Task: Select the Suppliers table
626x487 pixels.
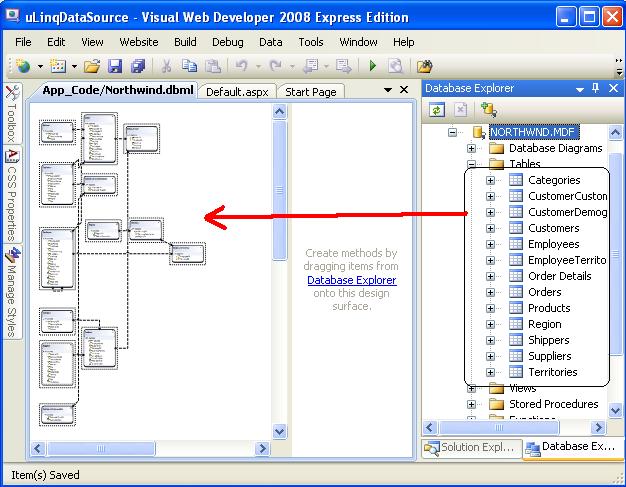Action: point(549,356)
